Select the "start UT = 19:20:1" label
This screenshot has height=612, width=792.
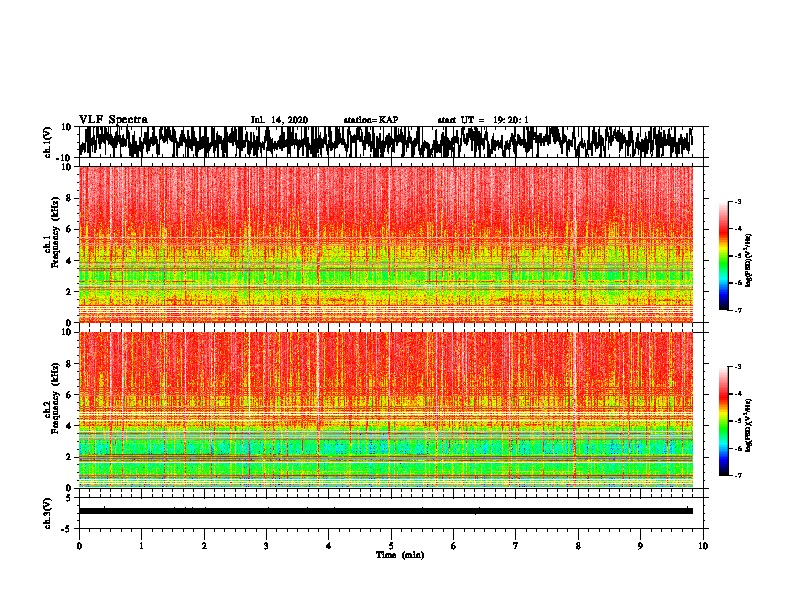tap(483, 120)
